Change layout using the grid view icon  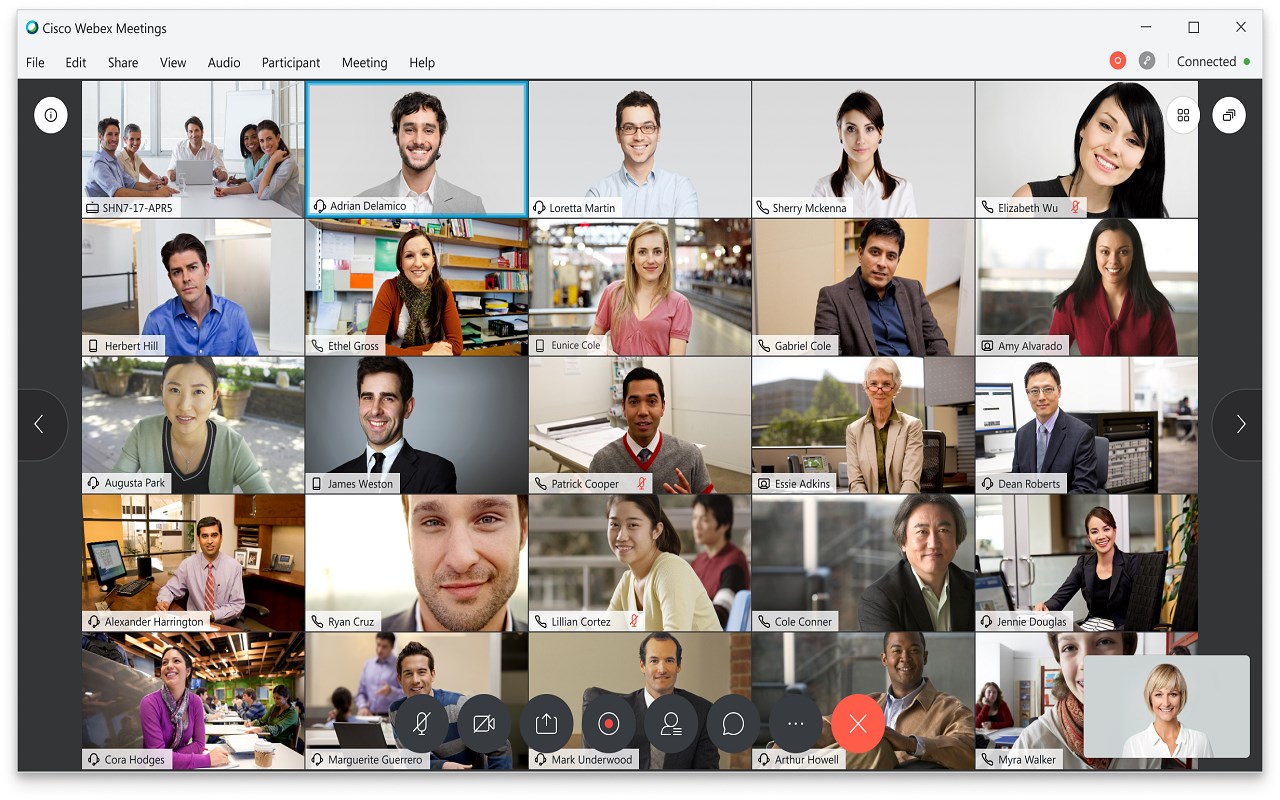pos(1183,115)
